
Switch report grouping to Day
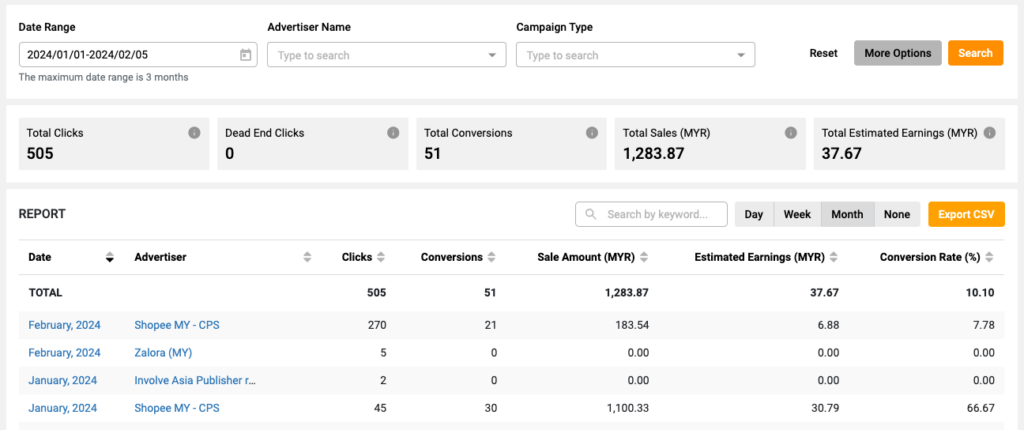click(x=753, y=214)
